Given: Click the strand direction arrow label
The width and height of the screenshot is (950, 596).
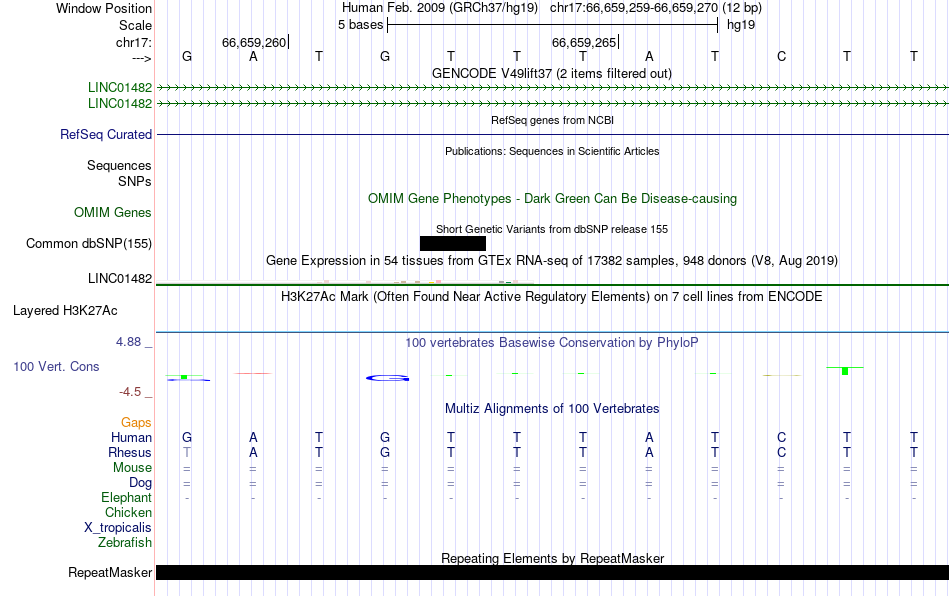Looking at the screenshot, I should pyautogui.click(x=142, y=58).
